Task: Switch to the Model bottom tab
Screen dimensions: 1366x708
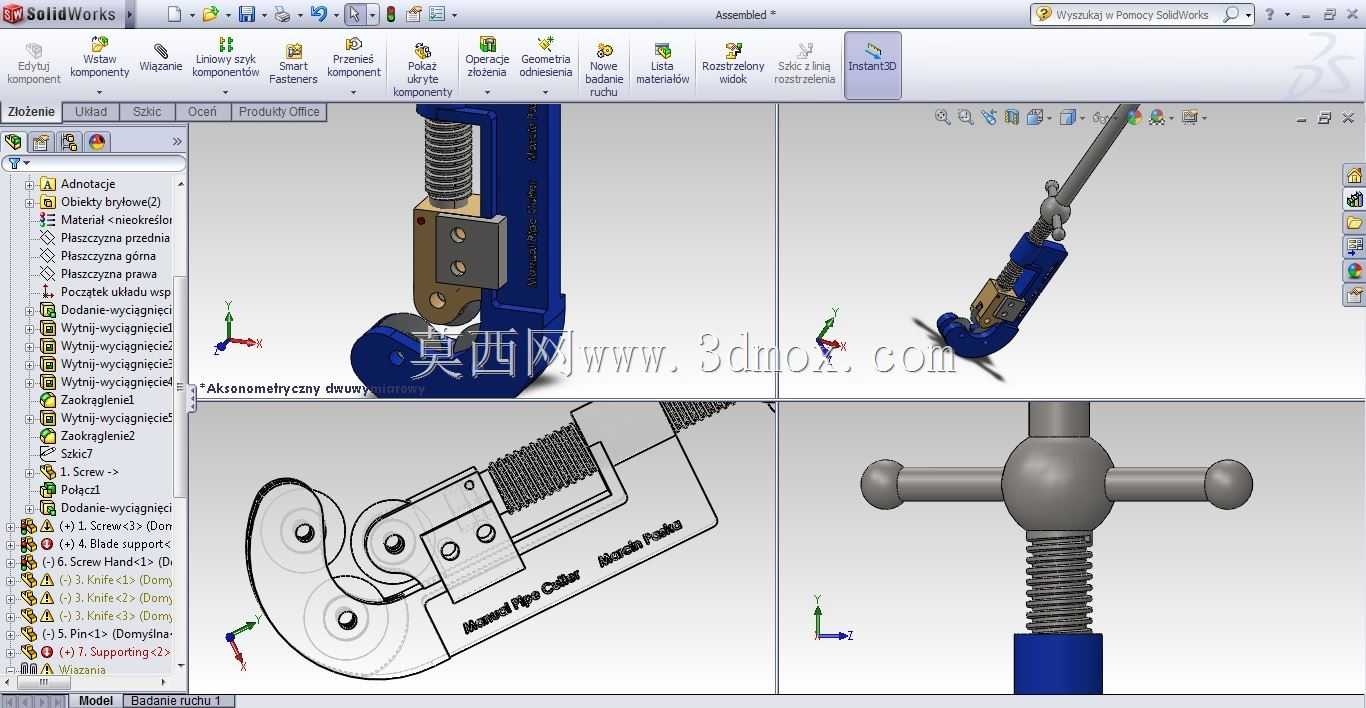Action: pos(96,701)
